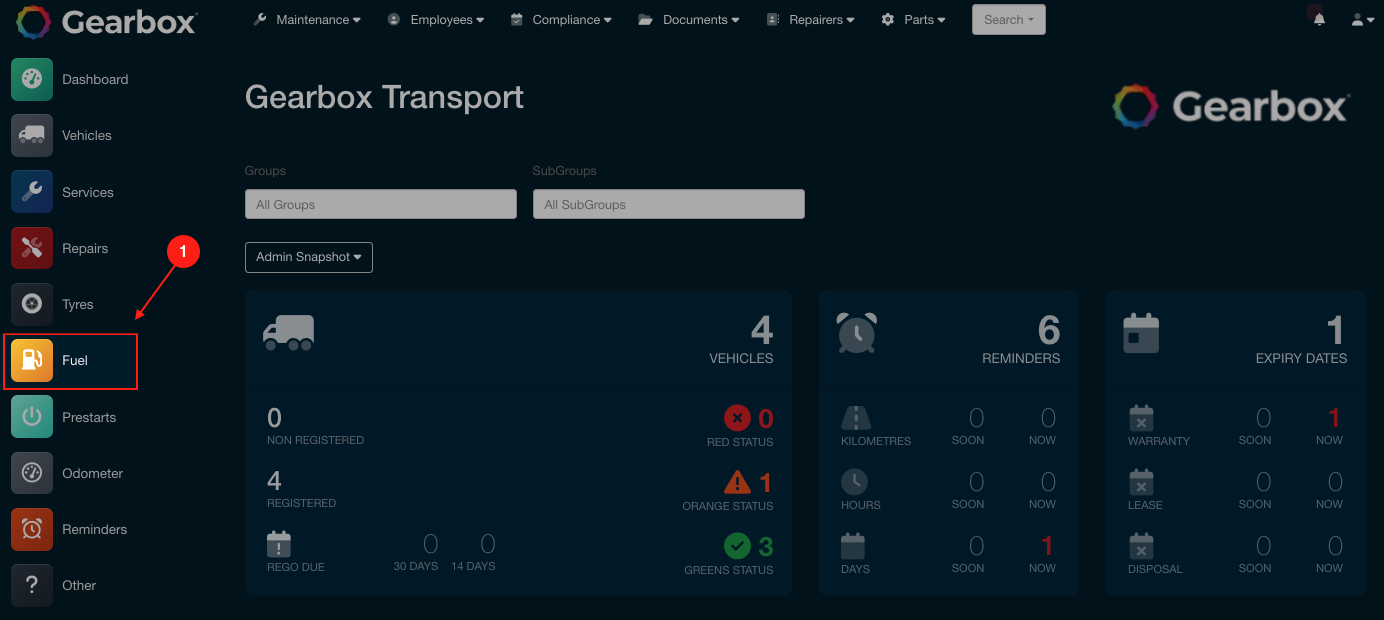The image size is (1384, 620).
Task: Open the Odometer gauge icon
Action: tap(31, 473)
